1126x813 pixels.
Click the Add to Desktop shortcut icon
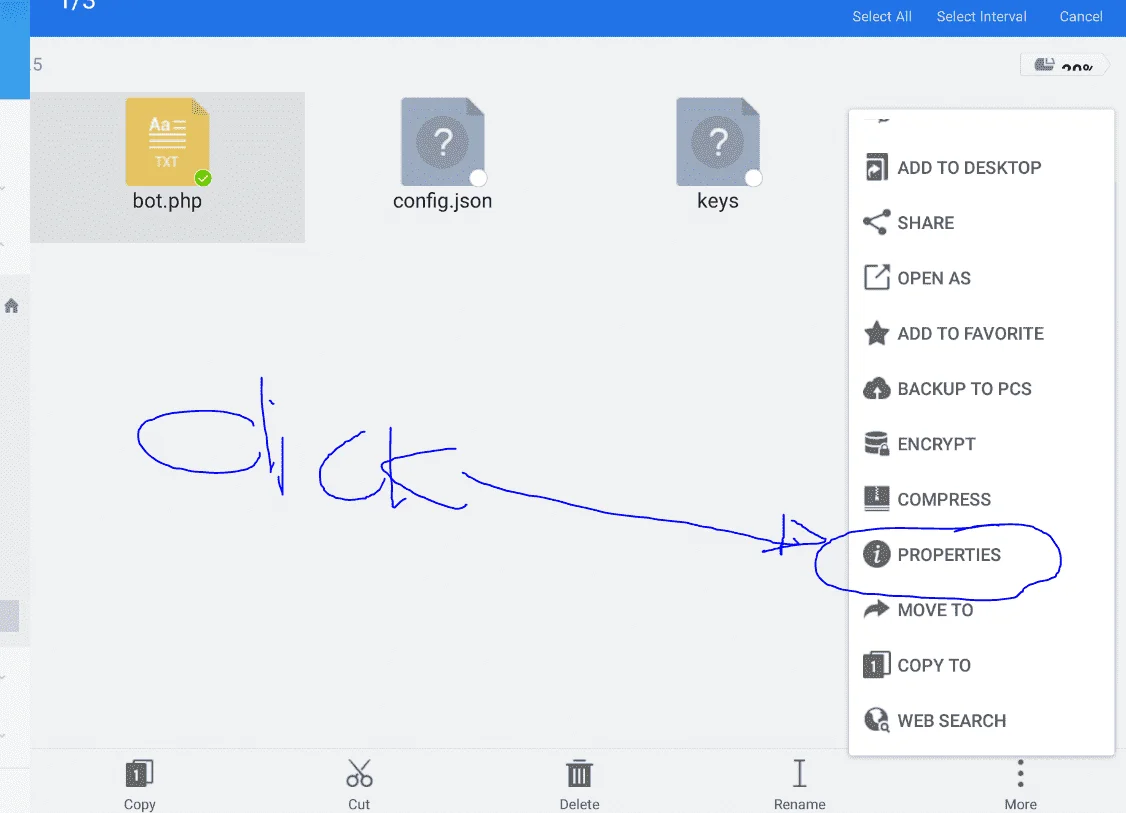point(876,167)
